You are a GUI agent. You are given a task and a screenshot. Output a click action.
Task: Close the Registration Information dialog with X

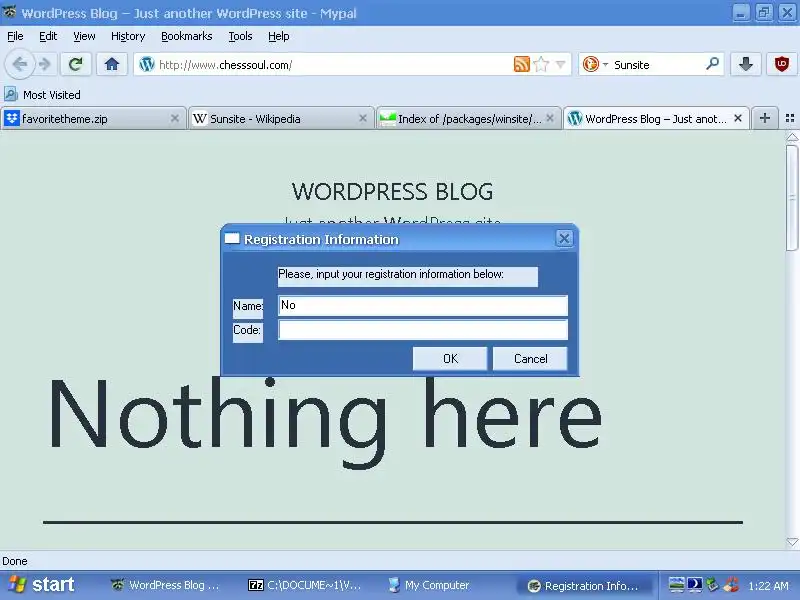[564, 238]
